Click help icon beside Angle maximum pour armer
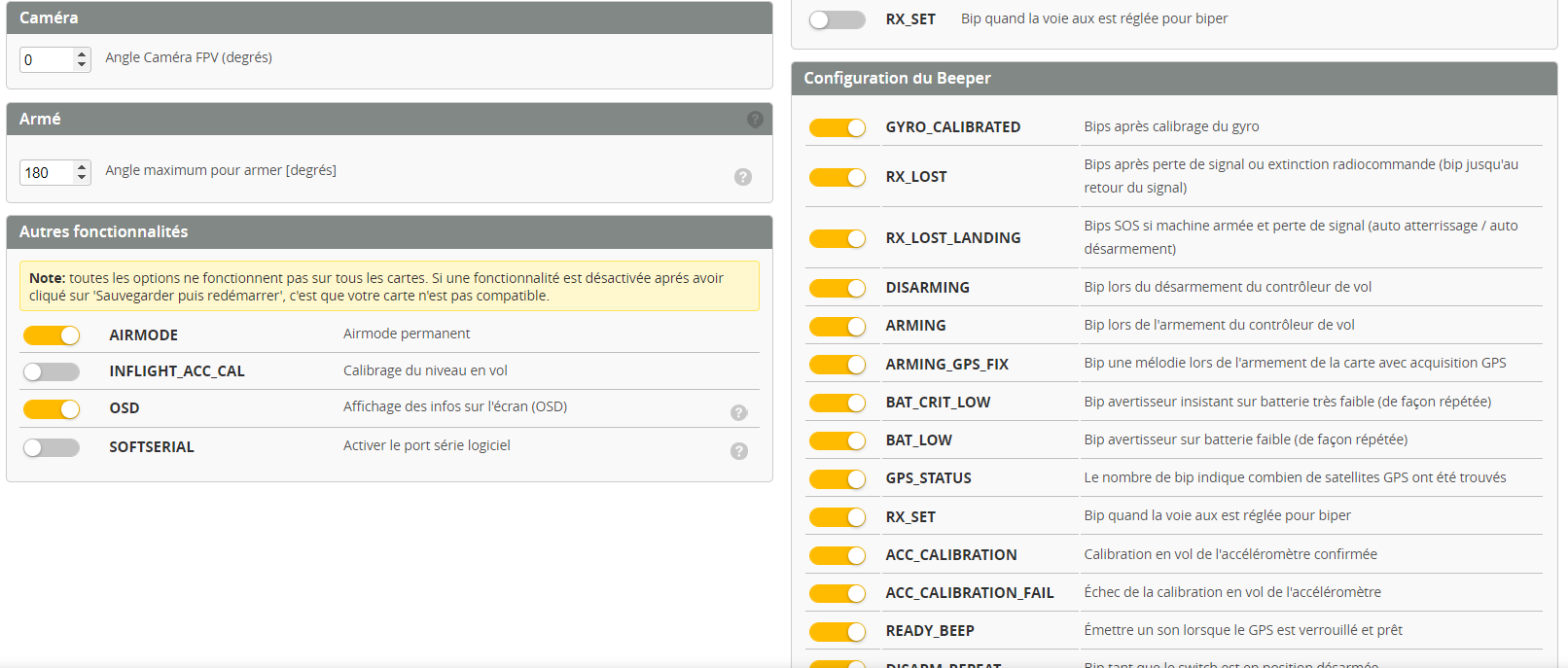This screenshot has width=1568, height=668. (743, 177)
